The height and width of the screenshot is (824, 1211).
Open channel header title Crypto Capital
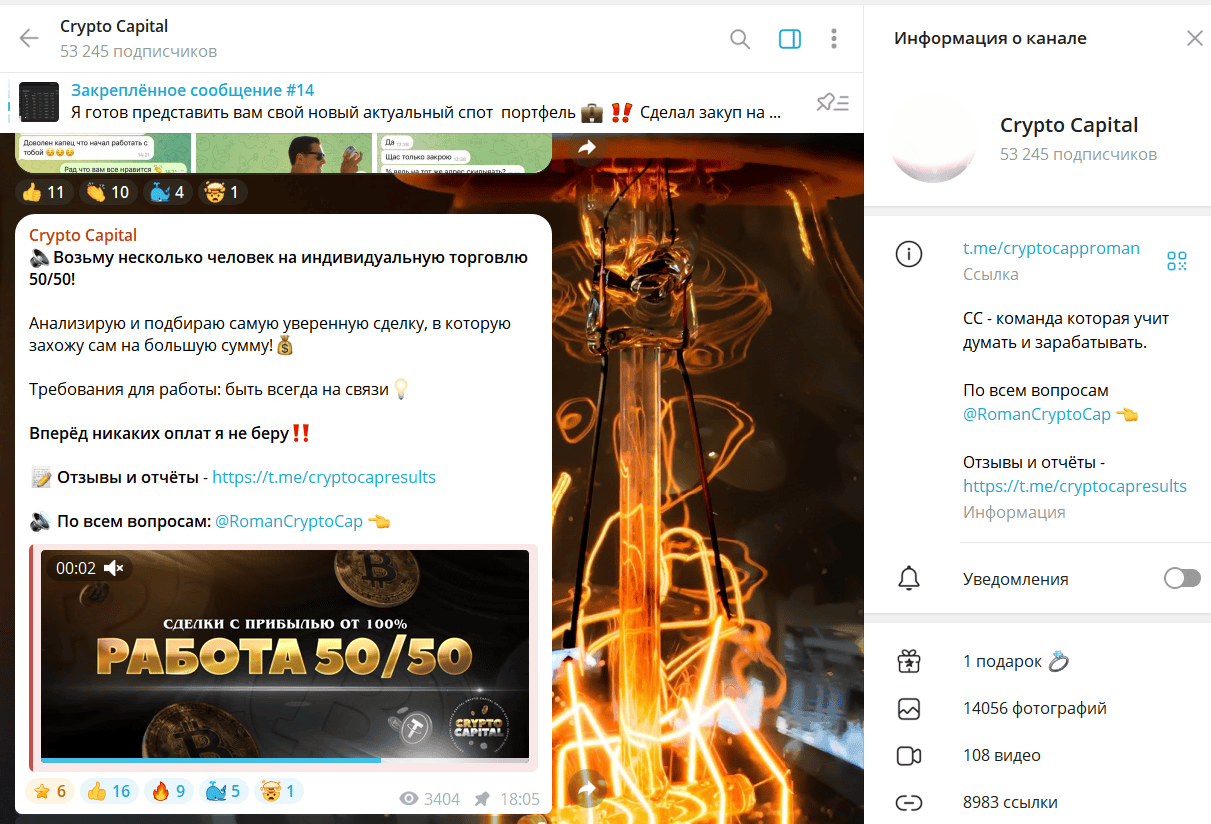click(x=114, y=26)
